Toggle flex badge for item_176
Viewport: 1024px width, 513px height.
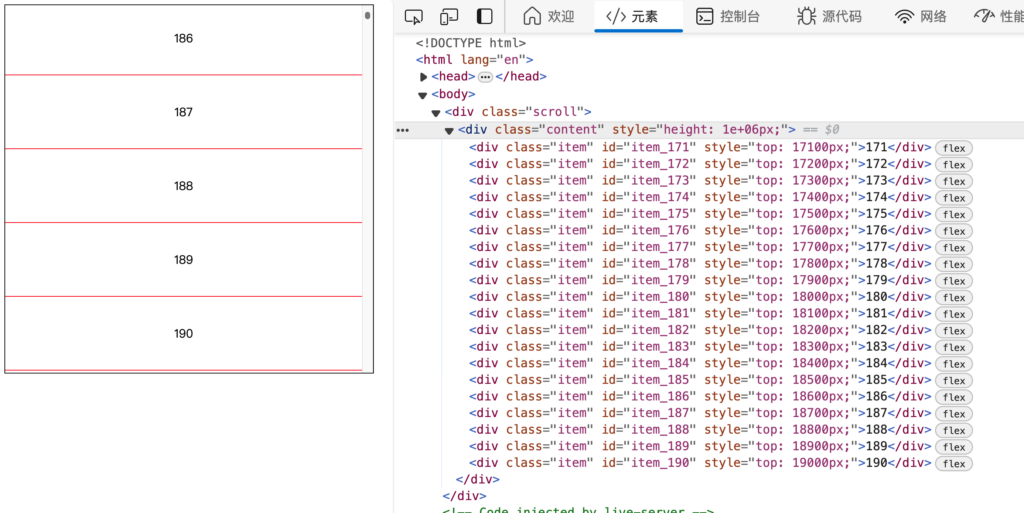point(953,231)
